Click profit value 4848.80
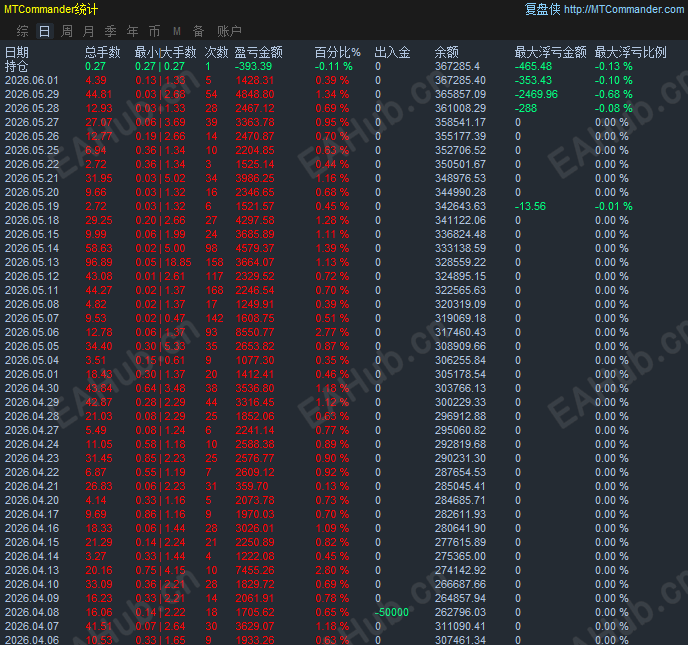688x645 pixels. tap(255, 95)
